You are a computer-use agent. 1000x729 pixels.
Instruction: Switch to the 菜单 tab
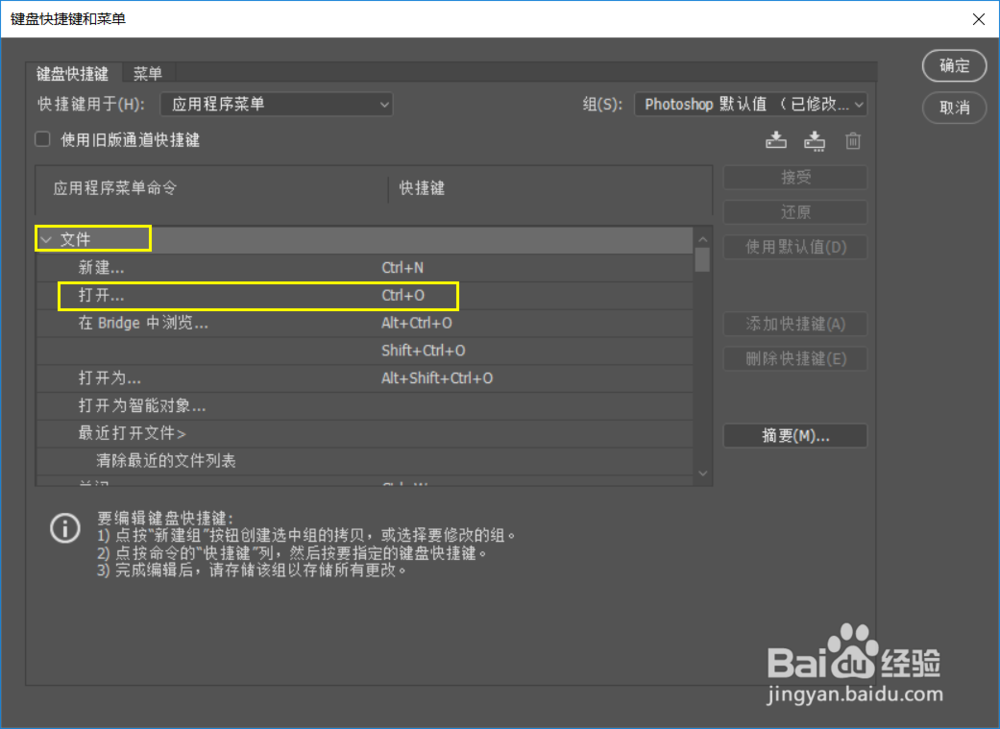pos(148,72)
